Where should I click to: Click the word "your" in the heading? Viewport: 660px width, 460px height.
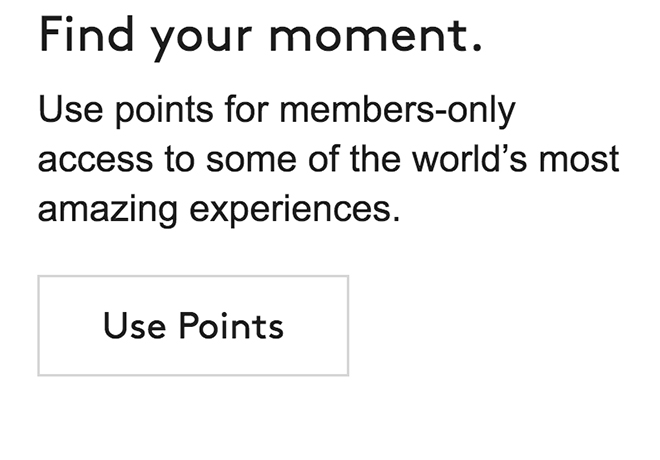pyautogui.click(x=201, y=40)
